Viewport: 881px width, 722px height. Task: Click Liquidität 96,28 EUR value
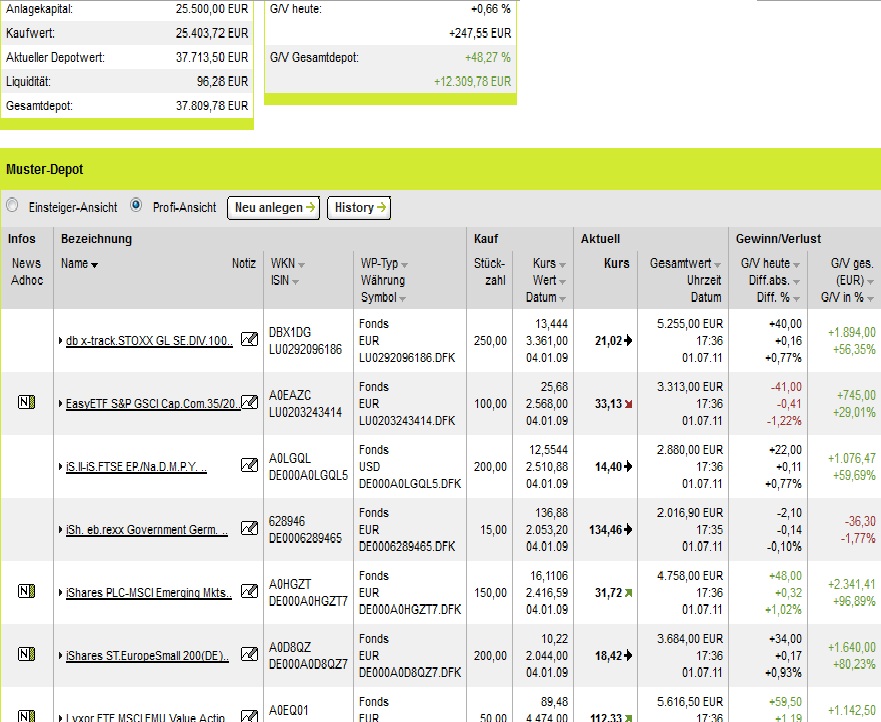coord(222,81)
